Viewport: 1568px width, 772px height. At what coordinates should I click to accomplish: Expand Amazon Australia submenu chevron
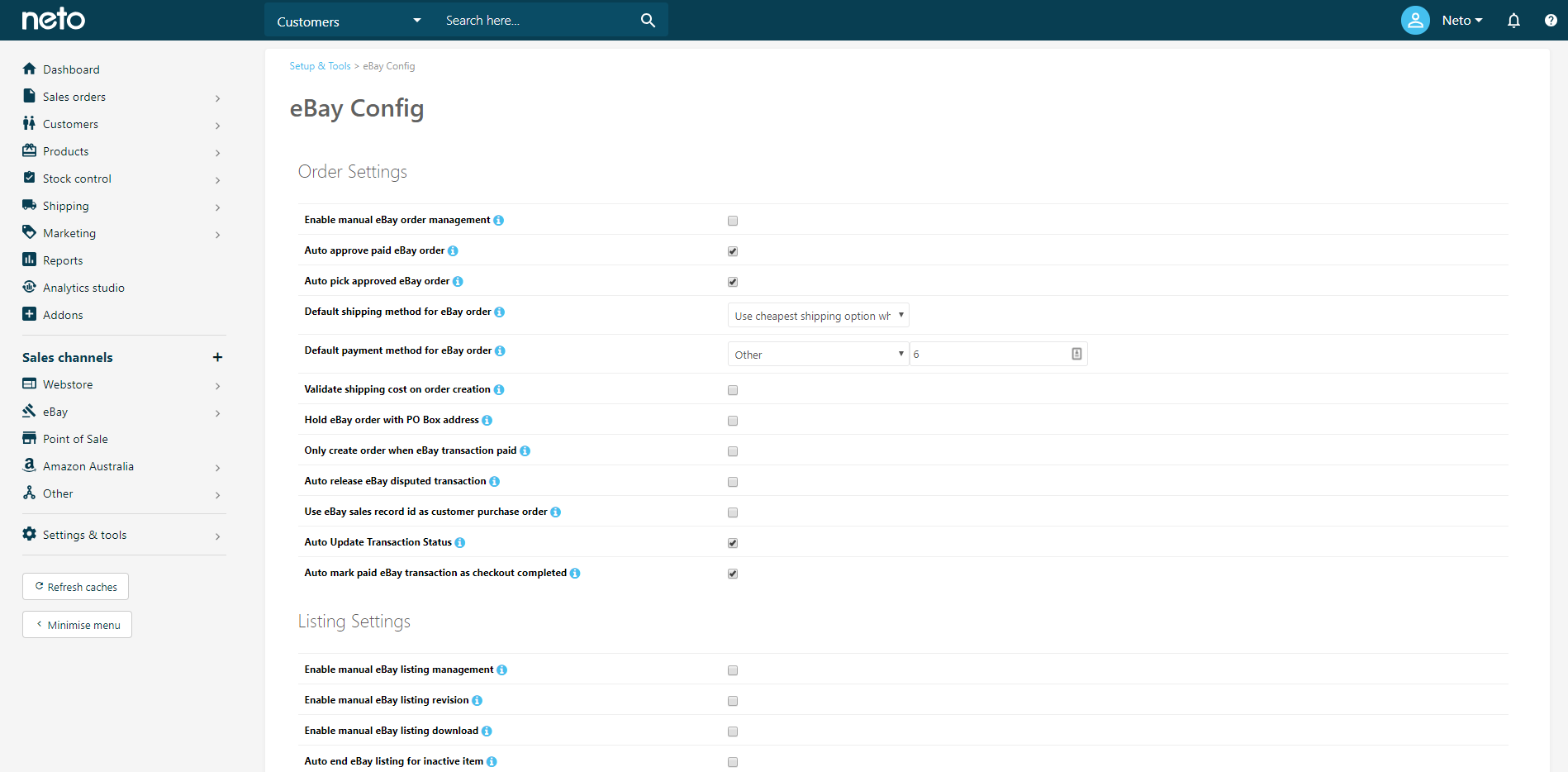pyautogui.click(x=217, y=468)
